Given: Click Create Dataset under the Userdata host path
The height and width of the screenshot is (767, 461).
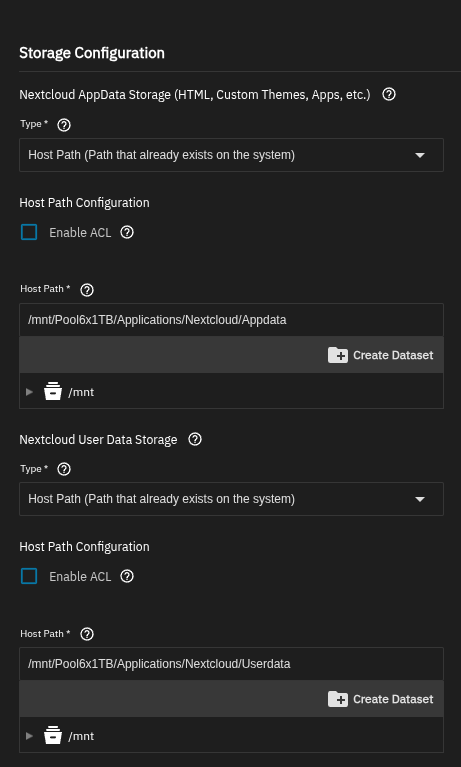Looking at the screenshot, I should pos(380,699).
